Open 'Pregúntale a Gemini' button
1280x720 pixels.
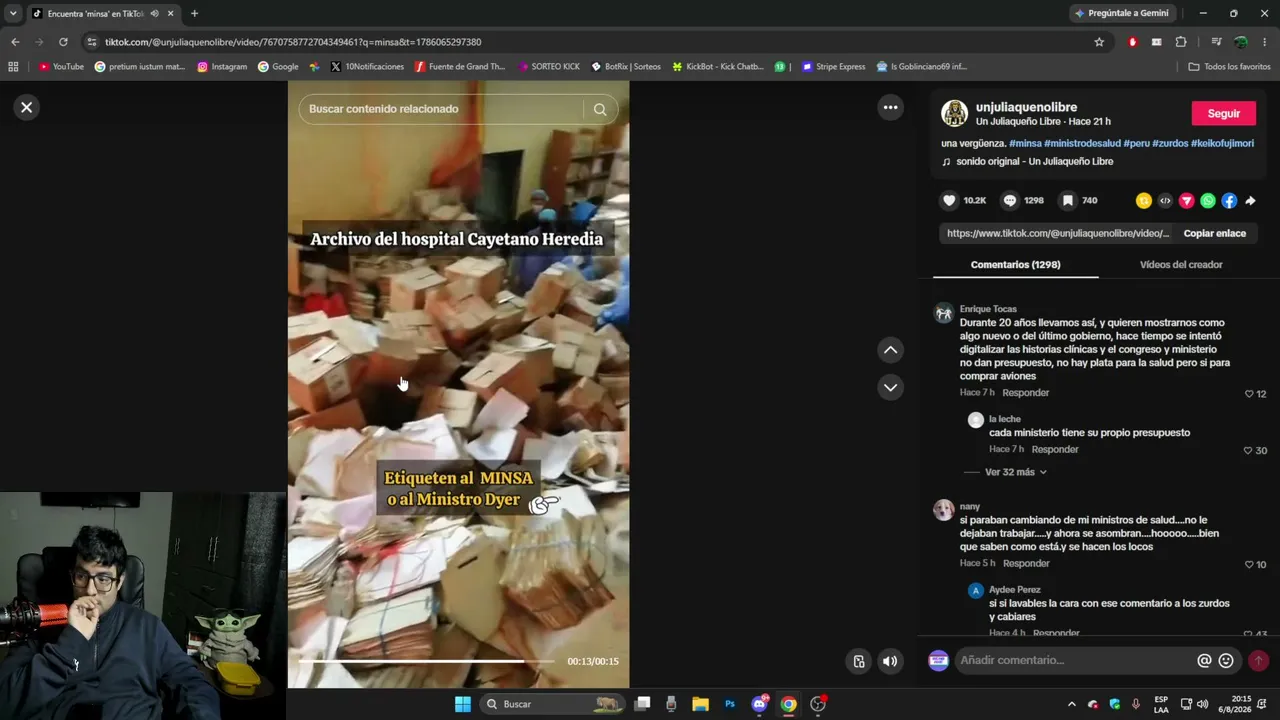[1122, 13]
